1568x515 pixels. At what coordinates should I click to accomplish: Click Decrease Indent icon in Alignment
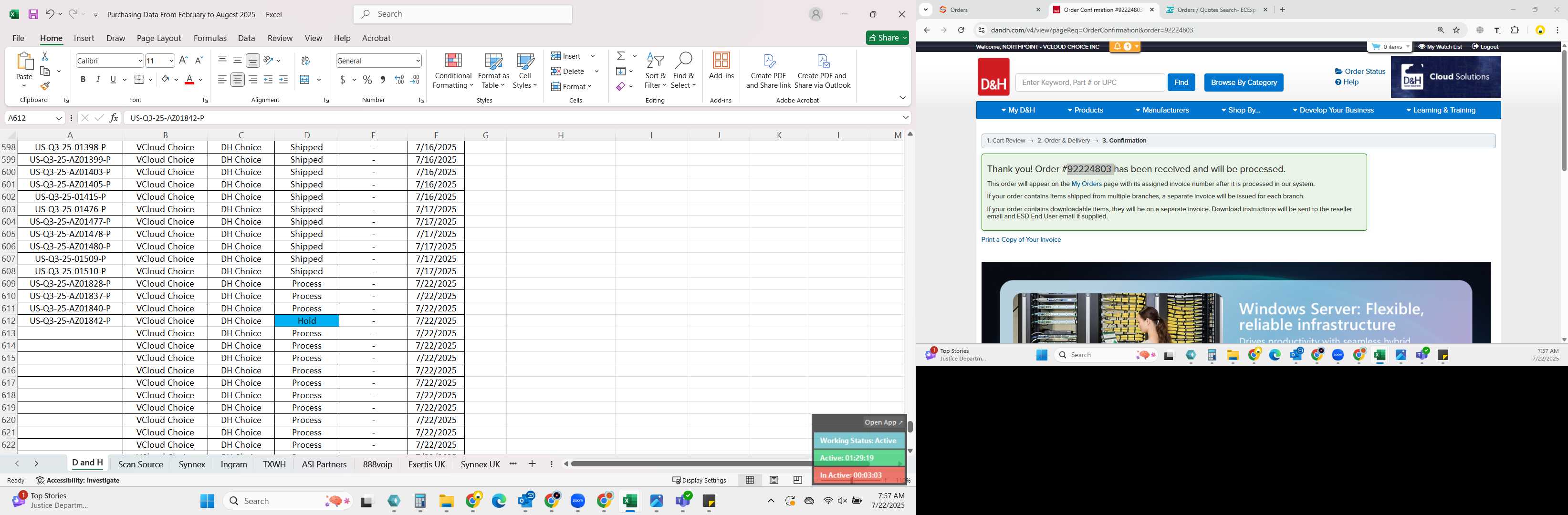pos(268,80)
